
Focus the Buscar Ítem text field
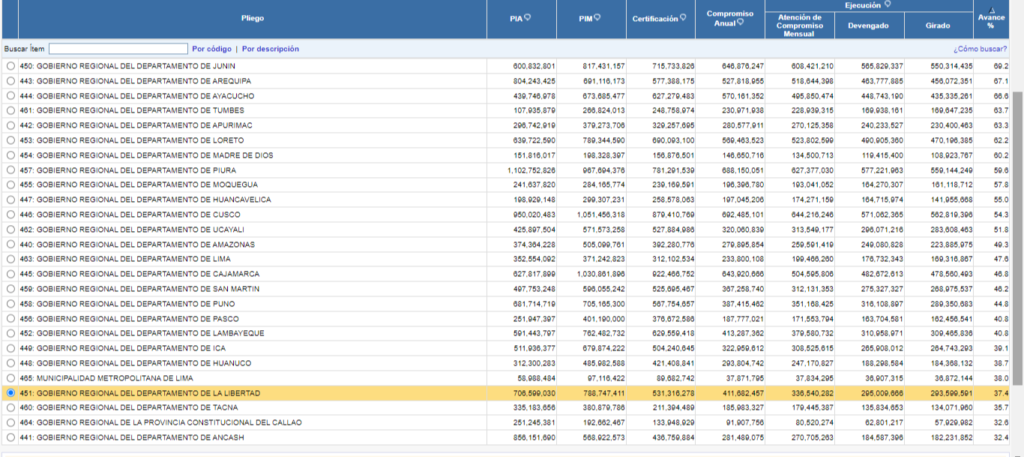click(118, 49)
